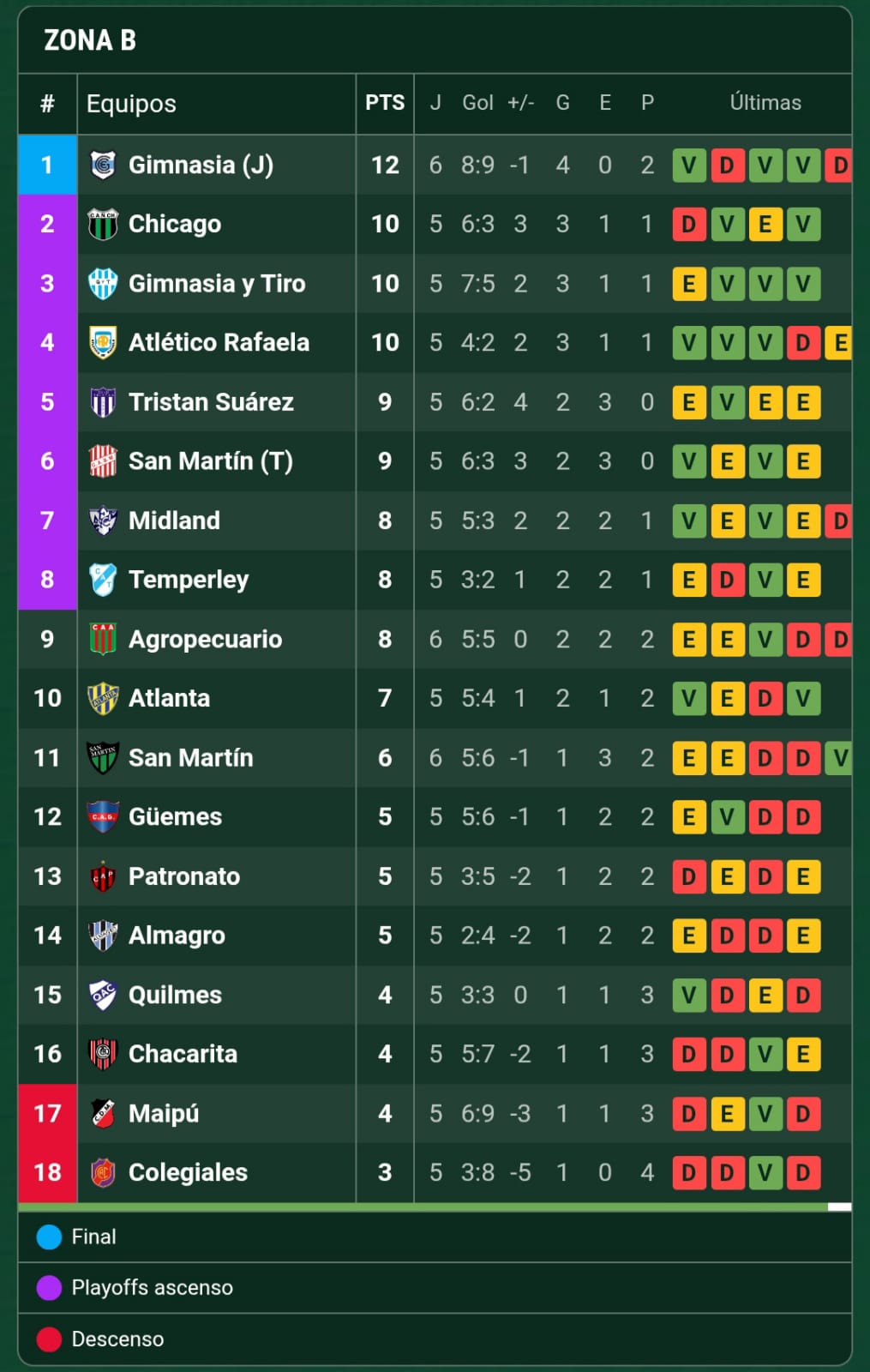Click the Gimnasia (J) club crest
This screenshot has height=1372, width=870.
click(103, 165)
